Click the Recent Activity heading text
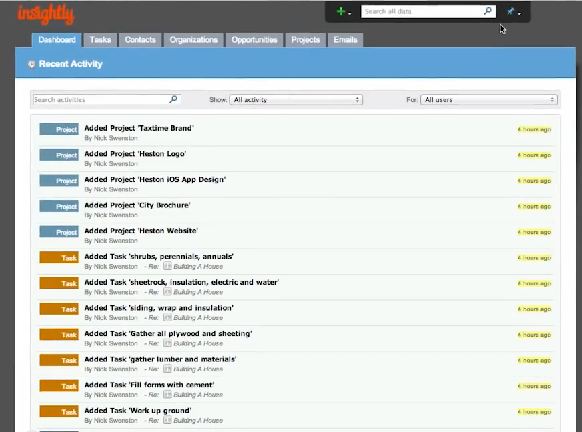This screenshot has height=432, width=582. [71, 64]
